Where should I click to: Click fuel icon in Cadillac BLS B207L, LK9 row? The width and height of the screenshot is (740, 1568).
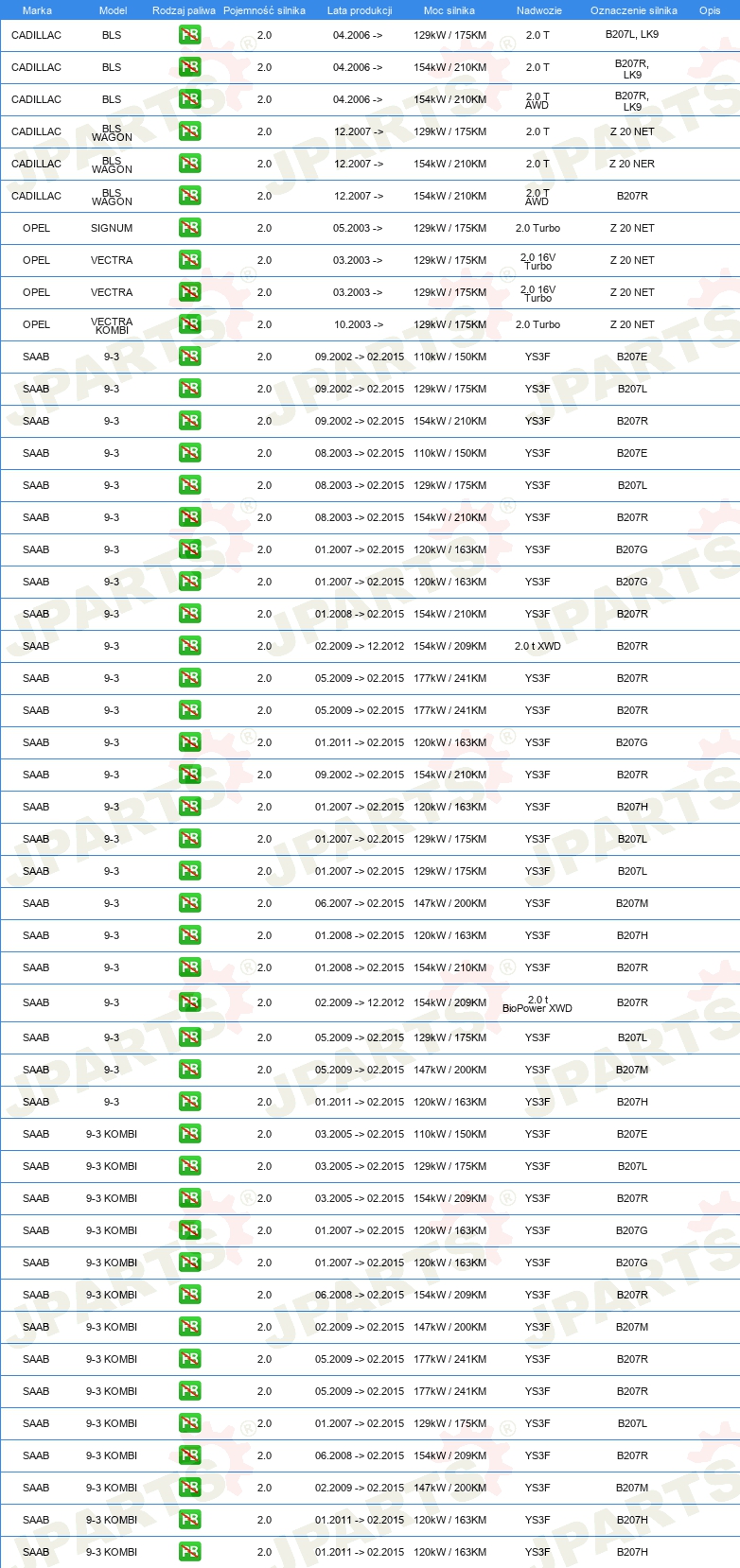click(x=189, y=35)
